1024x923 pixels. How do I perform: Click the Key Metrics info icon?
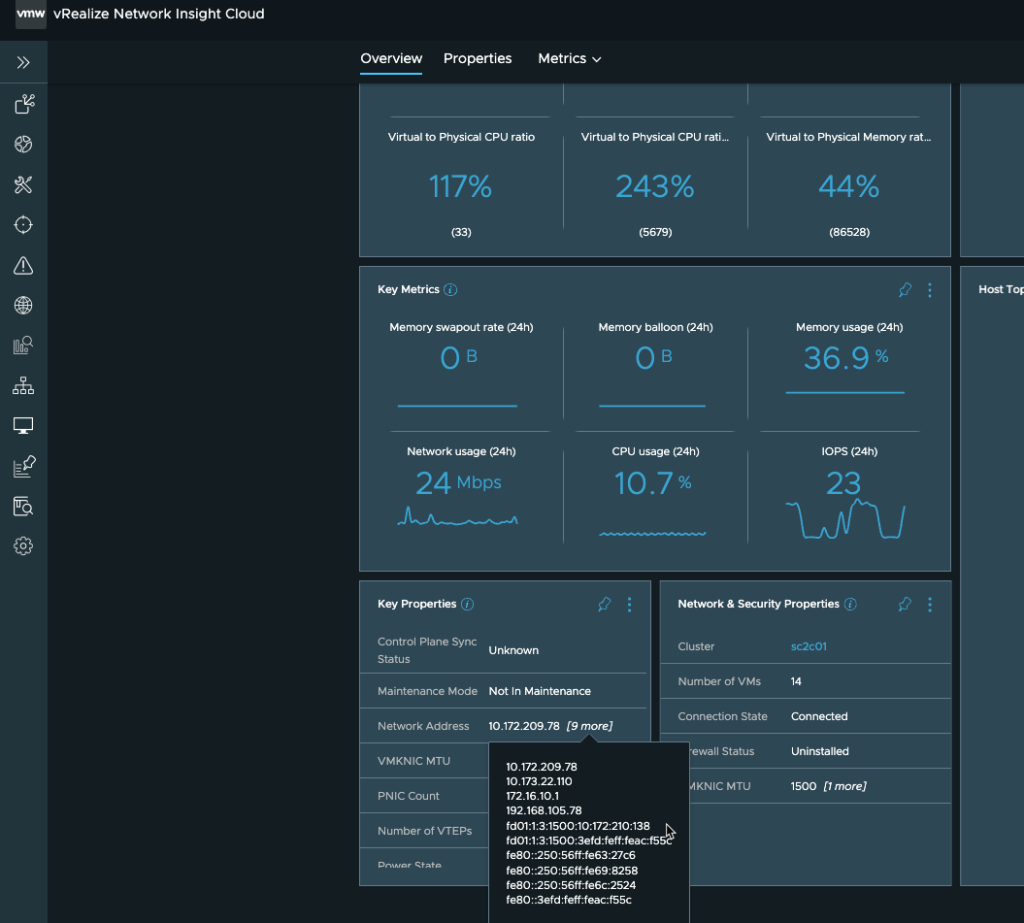tap(450, 290)
